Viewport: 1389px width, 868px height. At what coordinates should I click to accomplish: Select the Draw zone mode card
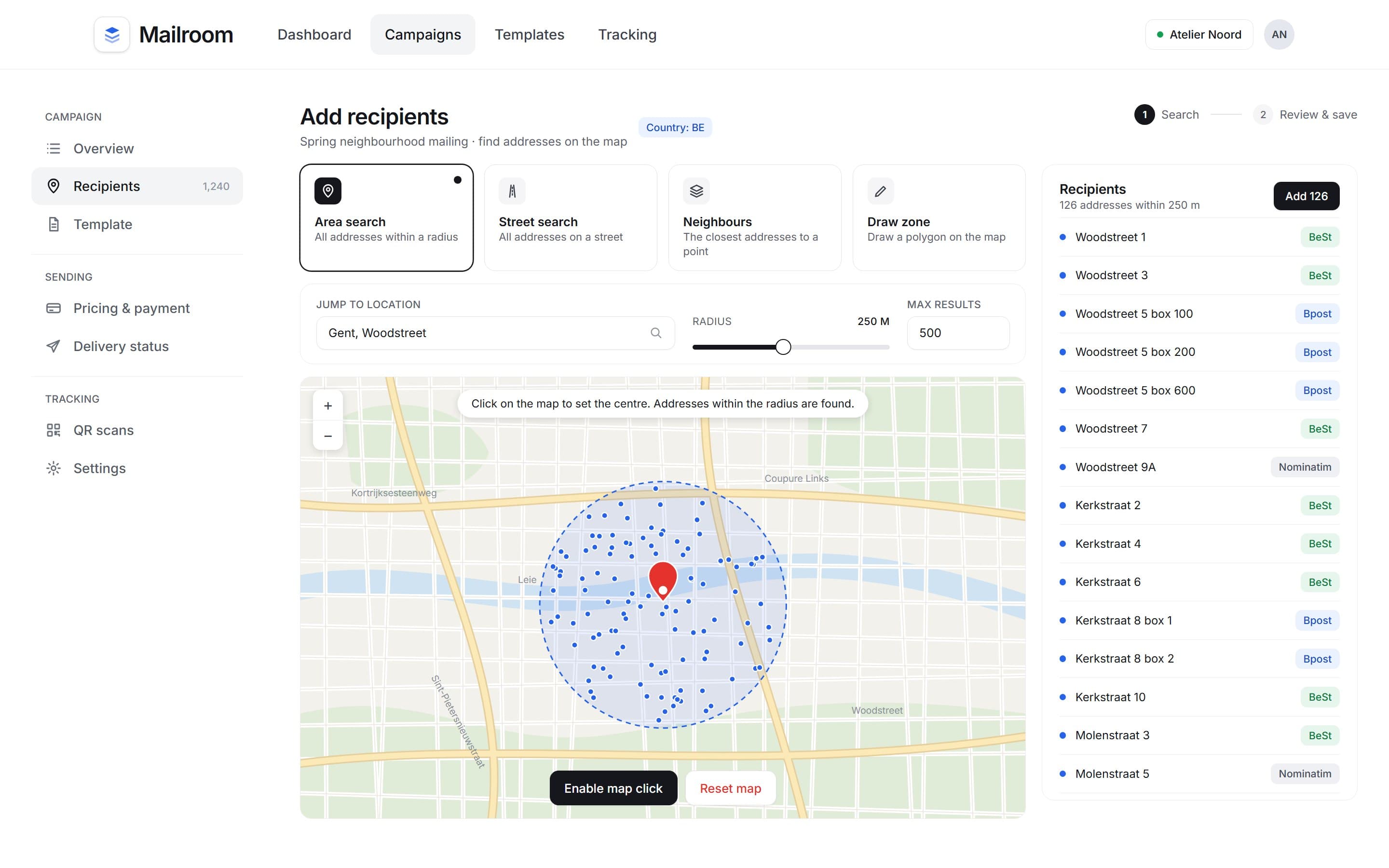939,217
